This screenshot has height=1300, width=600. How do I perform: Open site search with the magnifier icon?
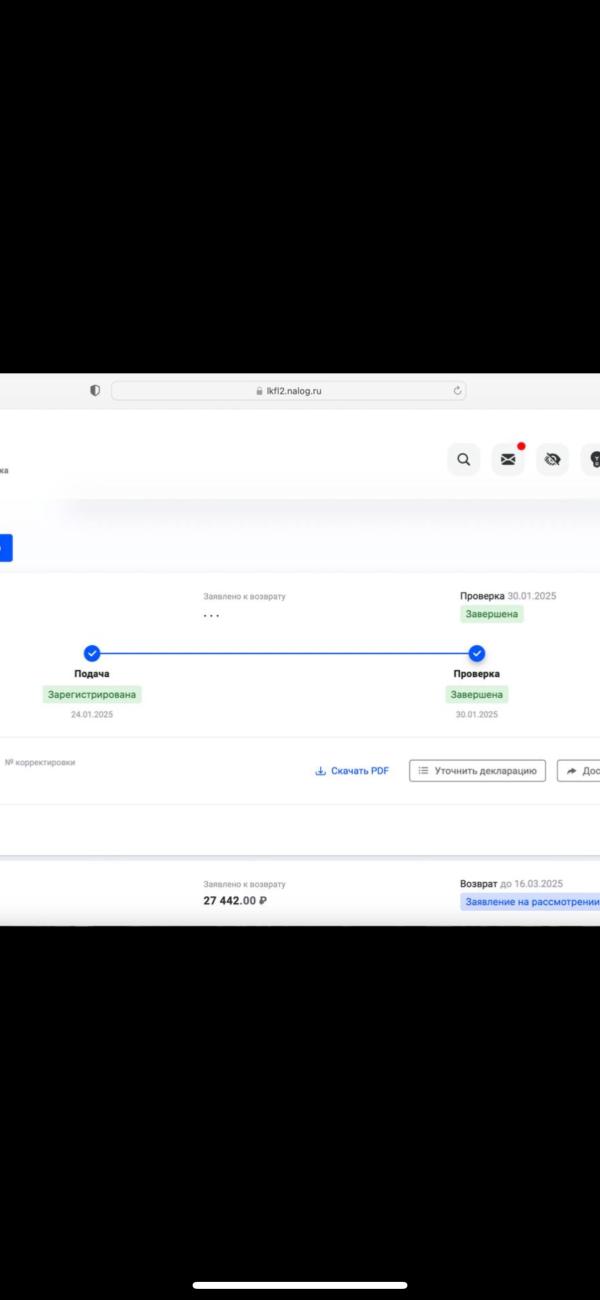coord(464,460)
